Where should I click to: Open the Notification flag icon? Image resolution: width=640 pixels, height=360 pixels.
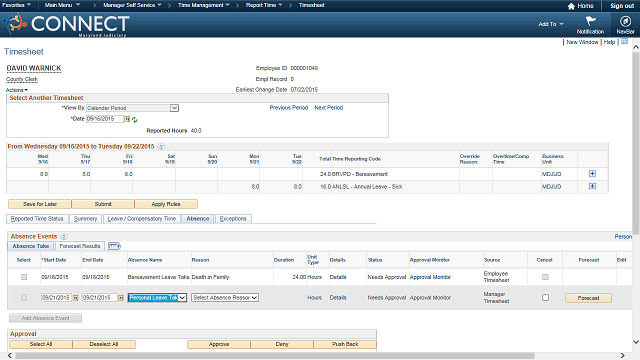(590, 21)
